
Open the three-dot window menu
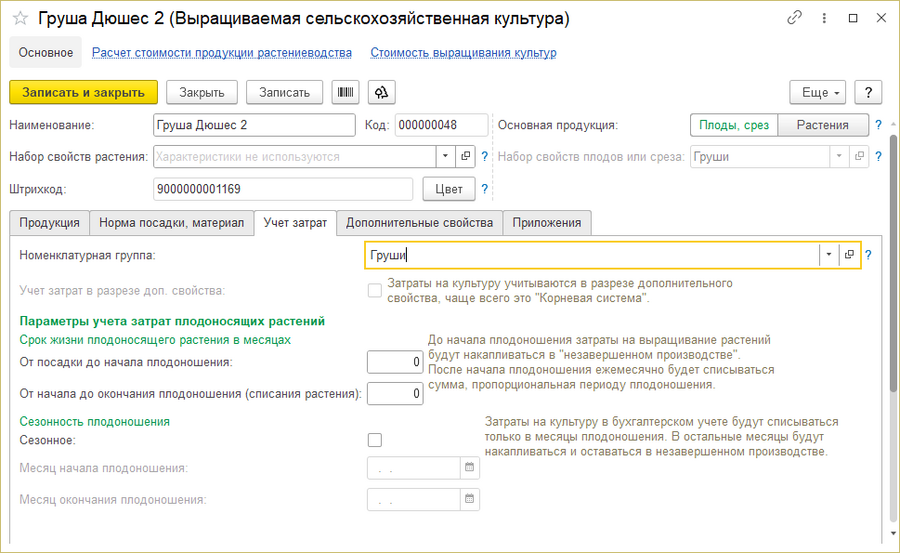824,18
